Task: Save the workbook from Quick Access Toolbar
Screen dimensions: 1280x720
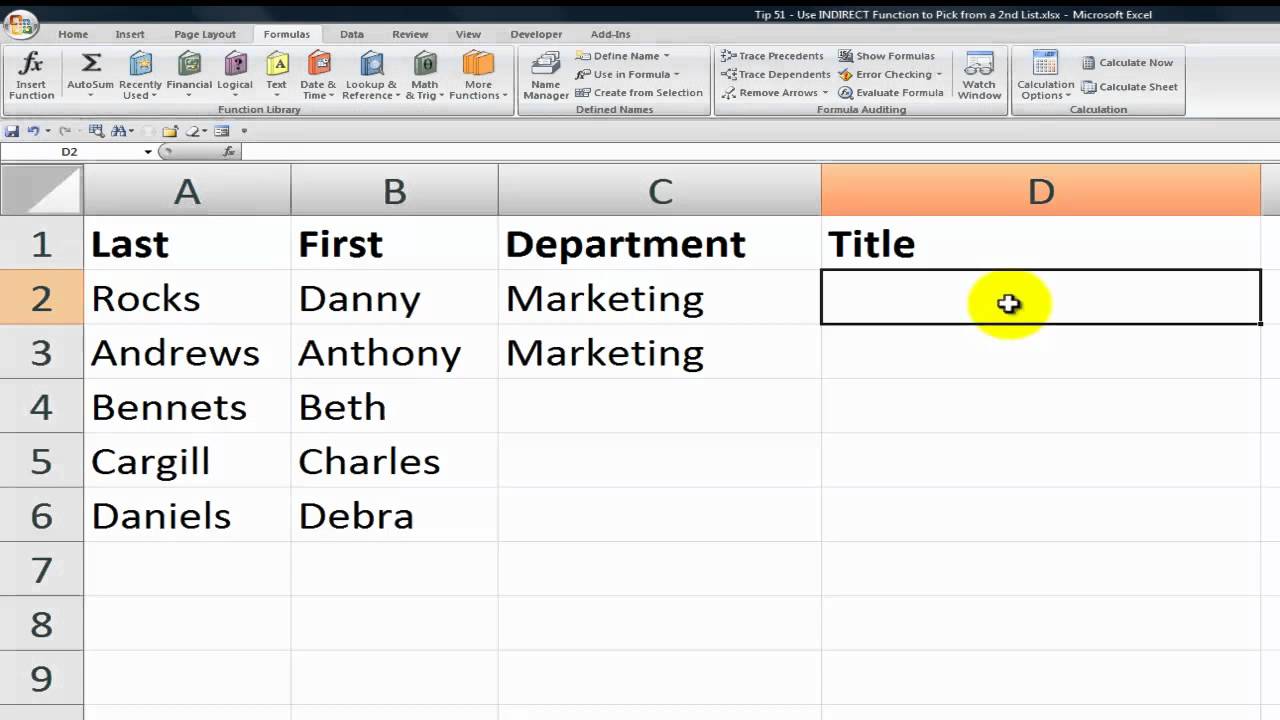Action: point(12,131)
